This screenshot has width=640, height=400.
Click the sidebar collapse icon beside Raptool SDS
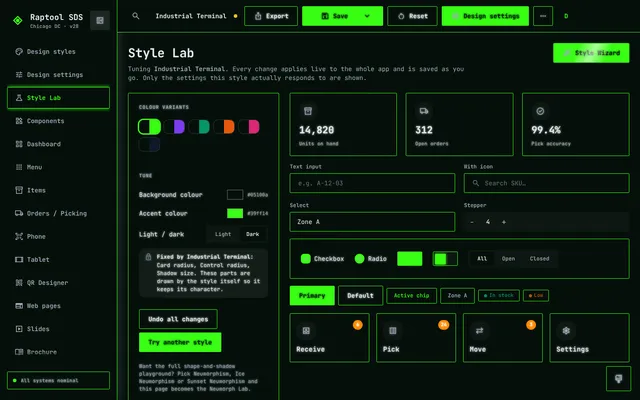[100, 20]
